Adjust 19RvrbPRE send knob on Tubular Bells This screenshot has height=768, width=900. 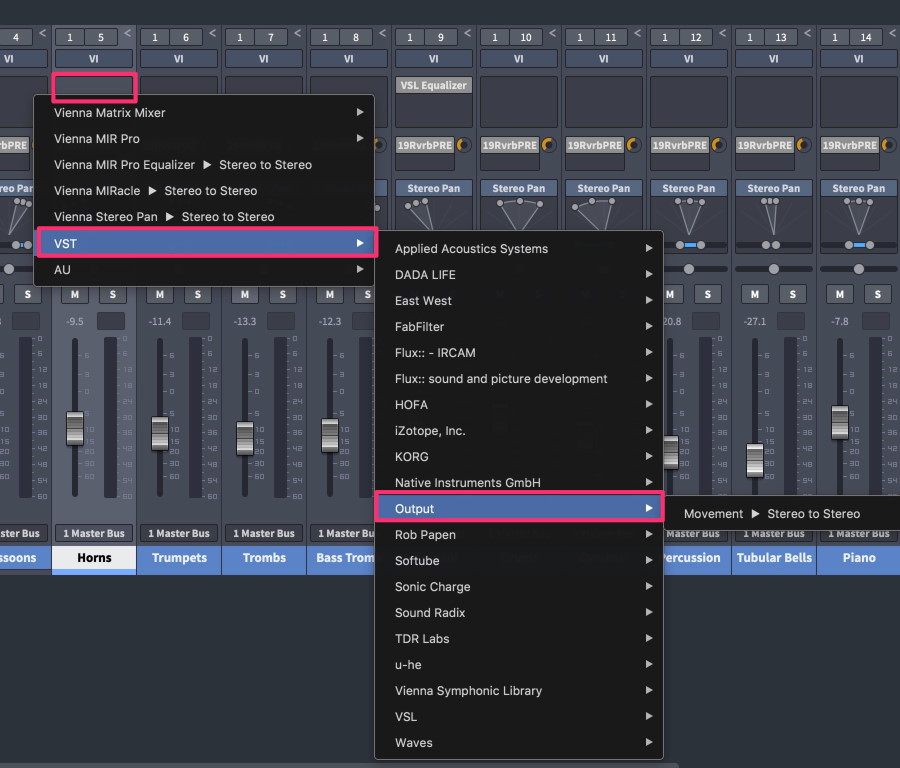pyautogui.click(x=804, y=145)
